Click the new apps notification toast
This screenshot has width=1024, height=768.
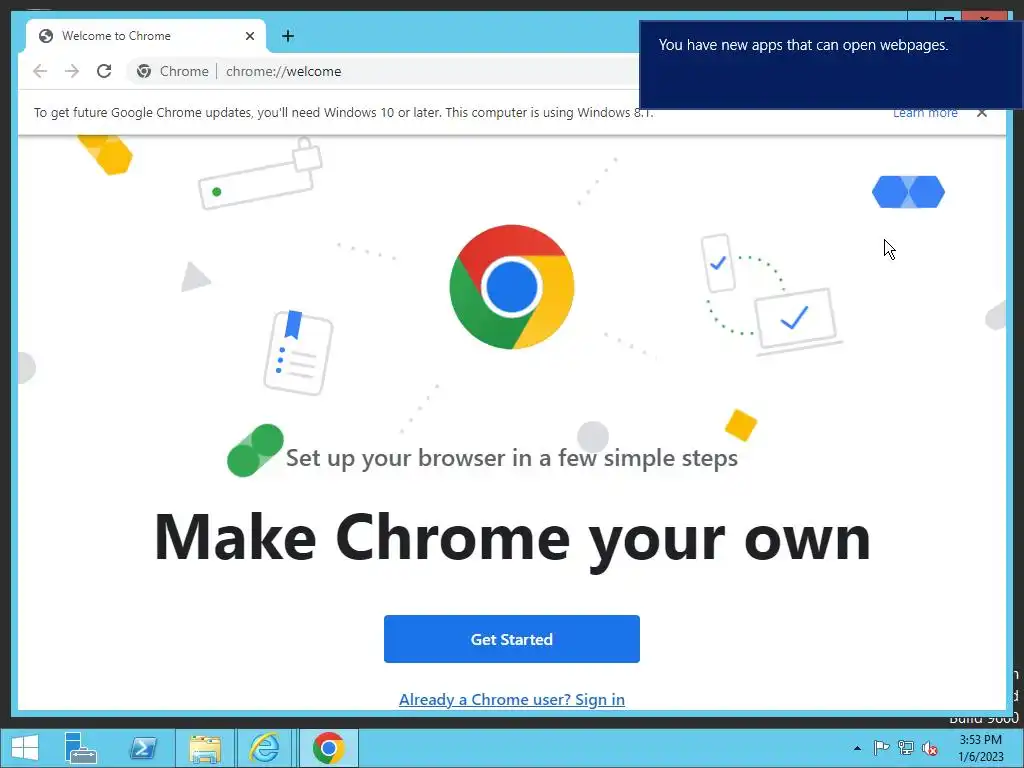click(x=831, y=65)
